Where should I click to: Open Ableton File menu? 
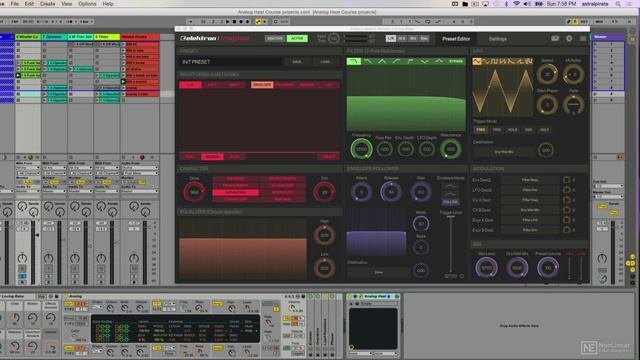click(14, 4)
